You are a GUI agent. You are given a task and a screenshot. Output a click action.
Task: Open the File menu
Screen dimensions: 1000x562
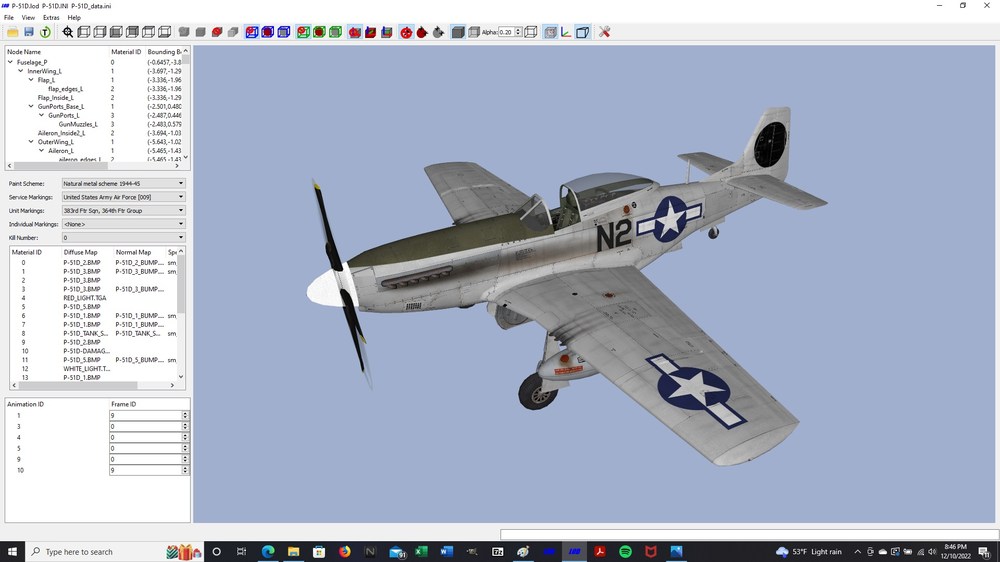[9, 18]
